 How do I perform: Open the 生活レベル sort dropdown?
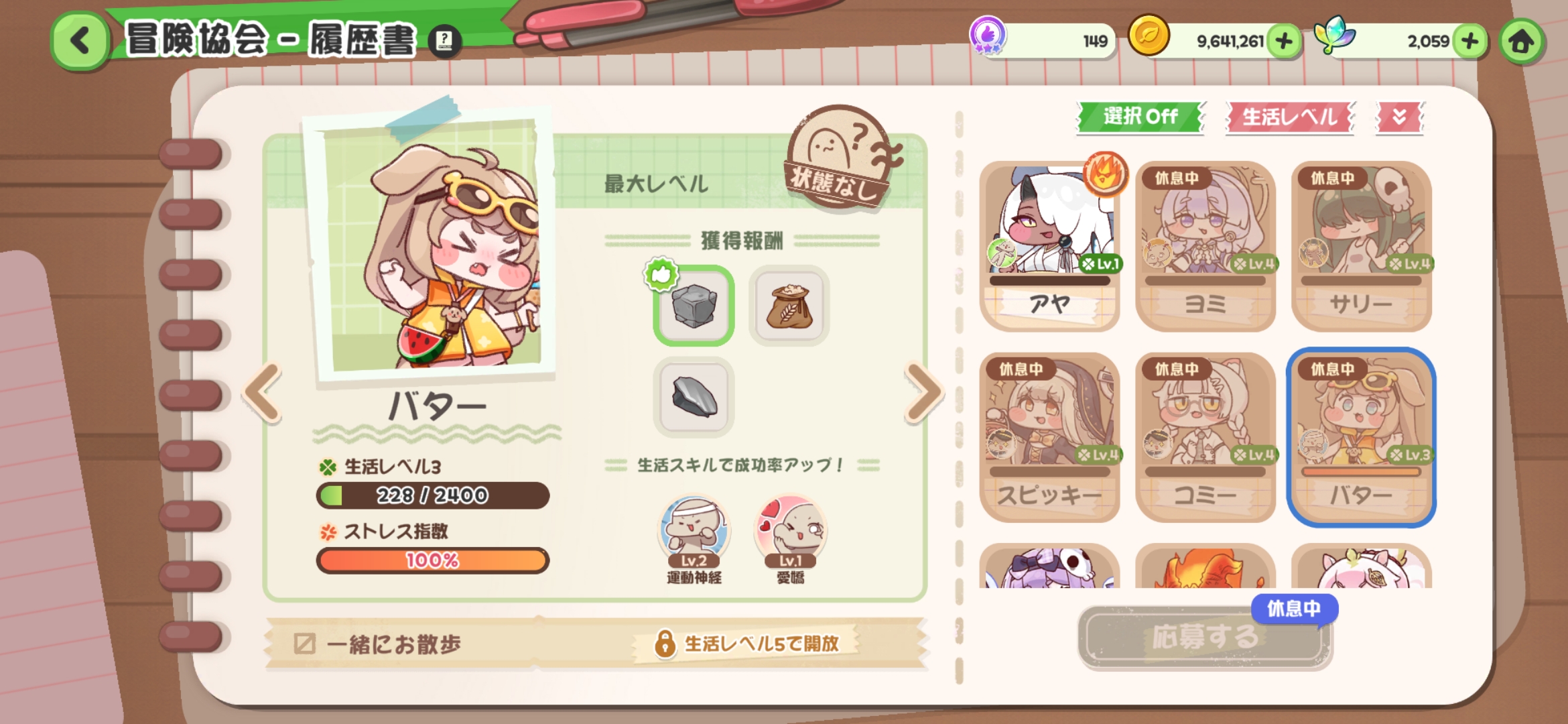(x=1289, y=117)
